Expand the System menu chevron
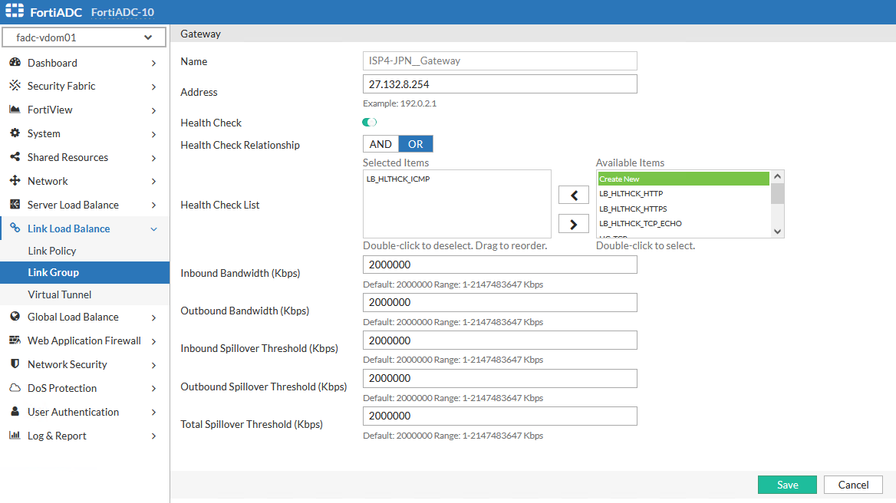This screenshot has height=503, width=896. (153, 134)
